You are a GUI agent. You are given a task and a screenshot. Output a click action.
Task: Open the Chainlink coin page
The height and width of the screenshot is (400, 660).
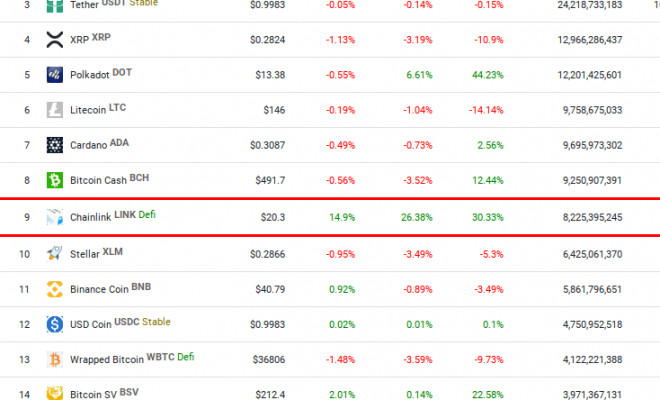click(90, 217)
